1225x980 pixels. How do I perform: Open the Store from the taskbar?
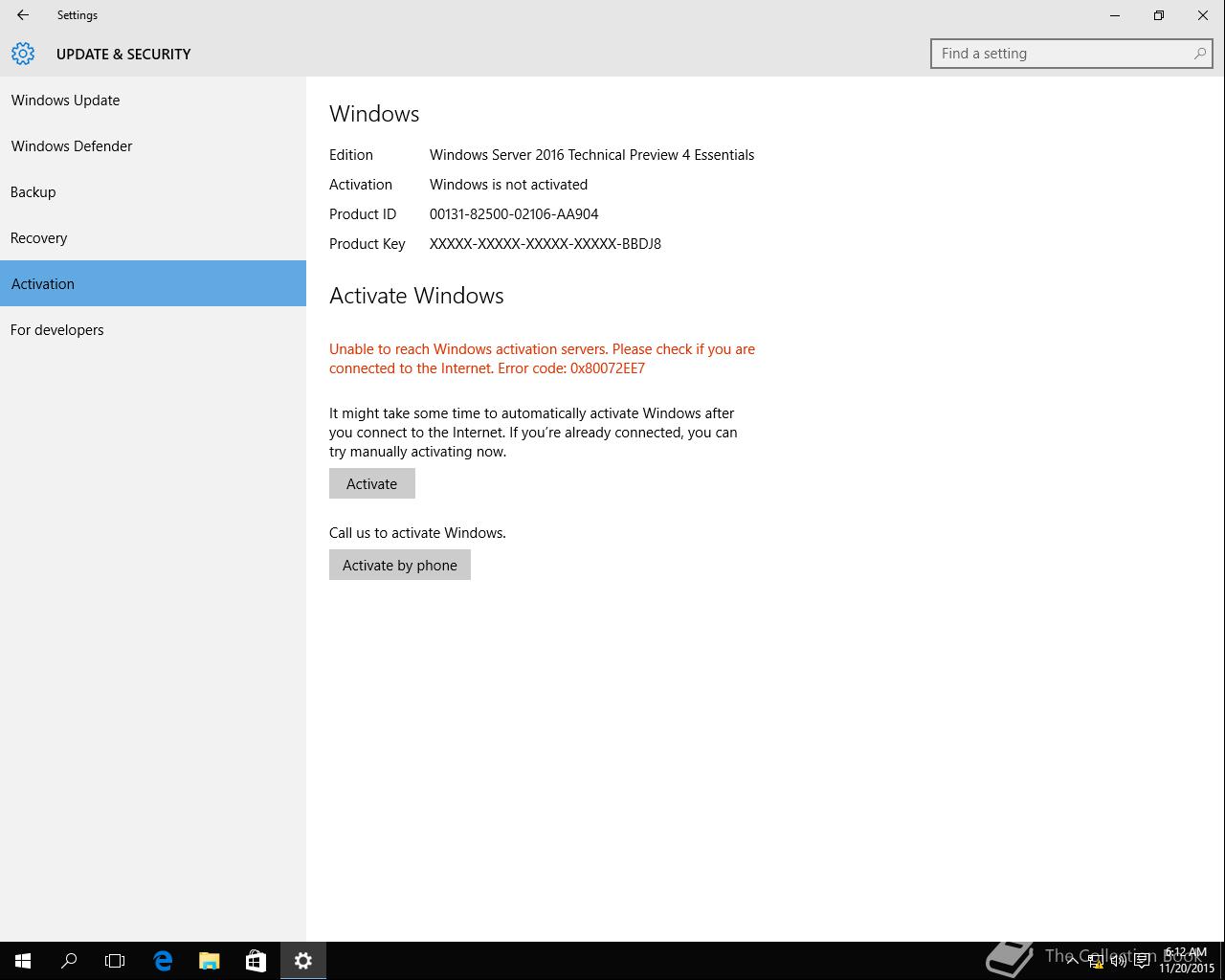click(256, 961)
